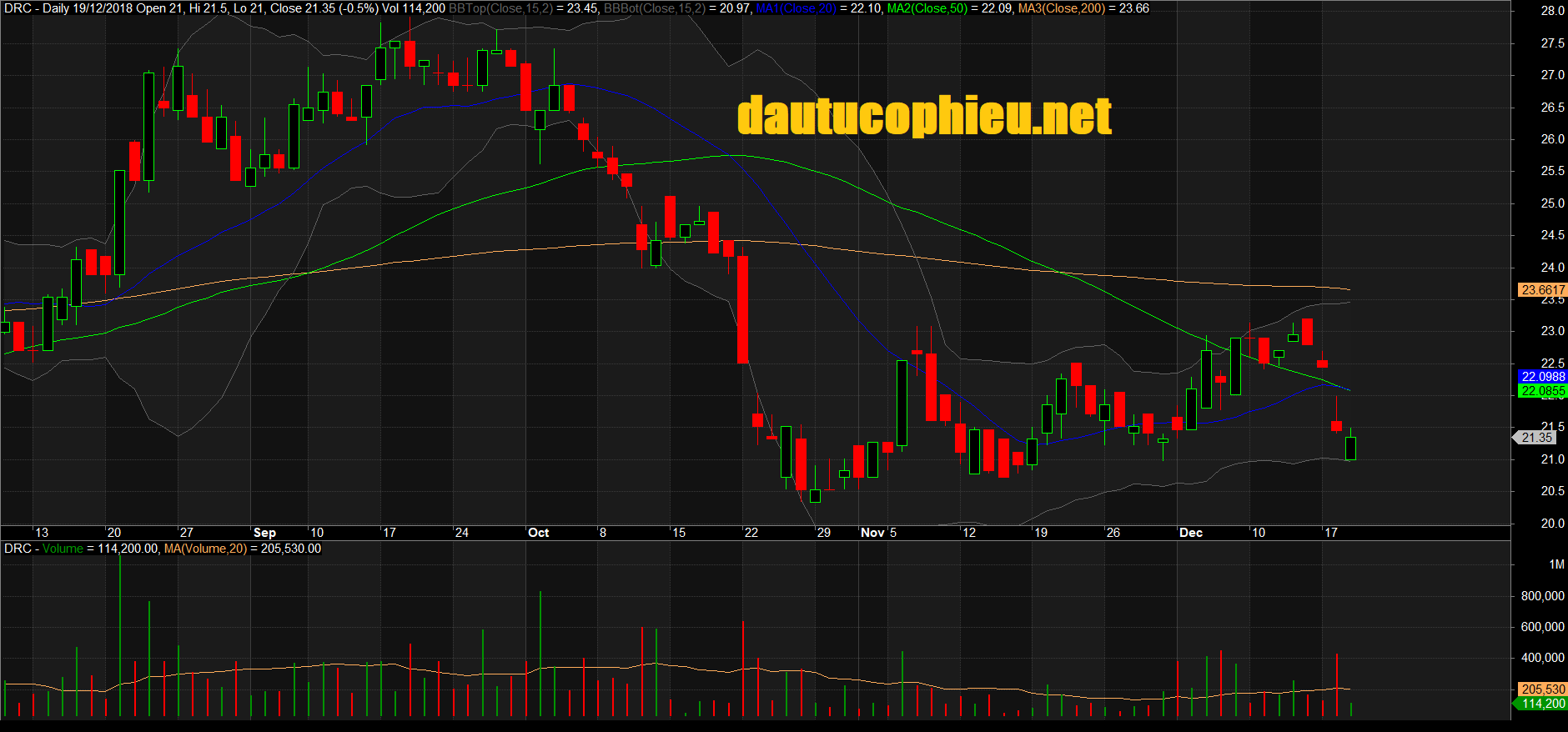Click the 'MA(Volume,20) = 205,530.00' label
1568x732 pixels.
242,549
